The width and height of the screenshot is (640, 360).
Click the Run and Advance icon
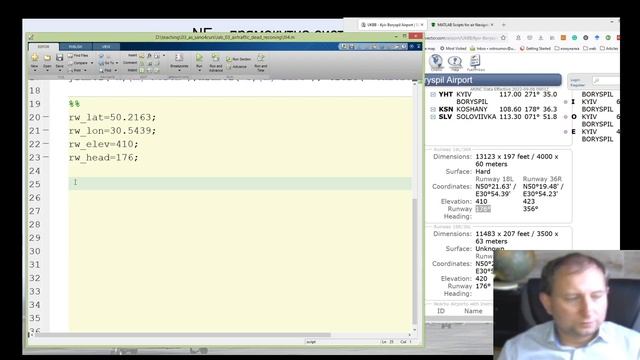coord(216,58)
